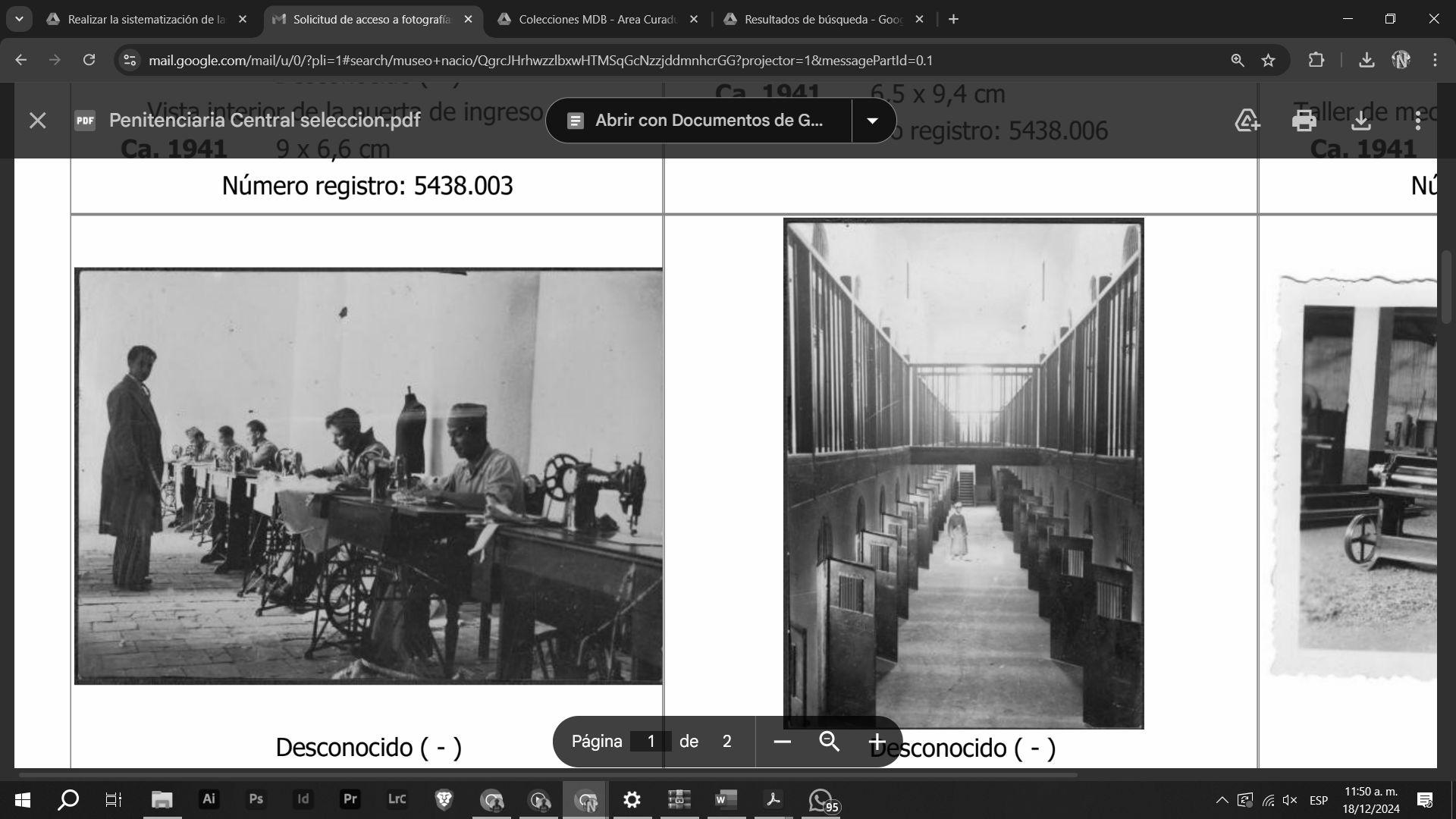Open Photoshop from the taskbar
The height and width of the screenshot is (819, 1456).
pos(256,799)
